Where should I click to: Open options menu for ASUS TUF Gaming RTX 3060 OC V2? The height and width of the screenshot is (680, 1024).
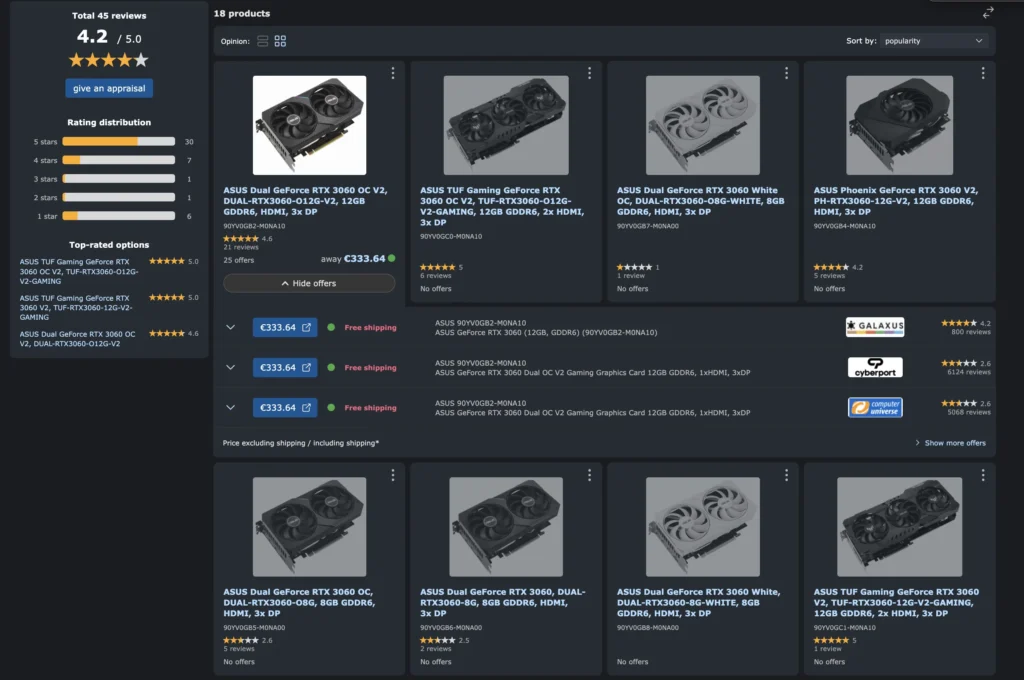pyautogui.click(x=589, y=73)
